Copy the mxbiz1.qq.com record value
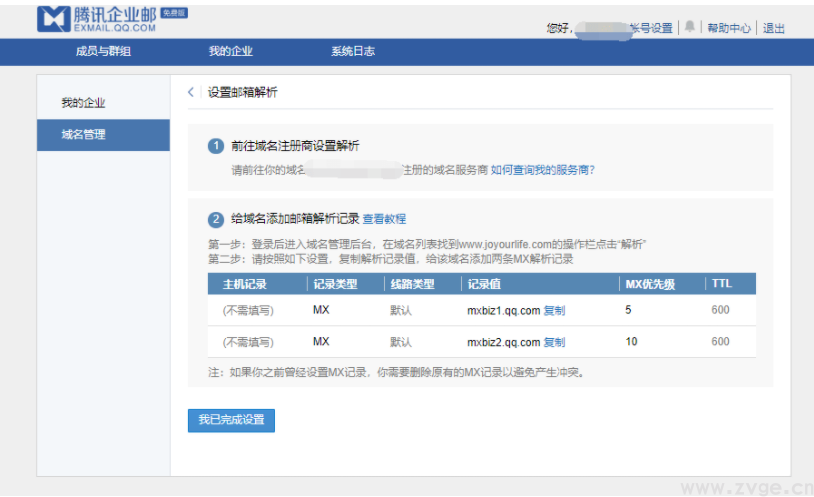Image resolution: width=814 pixels, height=497 pixels. (554, 311)
